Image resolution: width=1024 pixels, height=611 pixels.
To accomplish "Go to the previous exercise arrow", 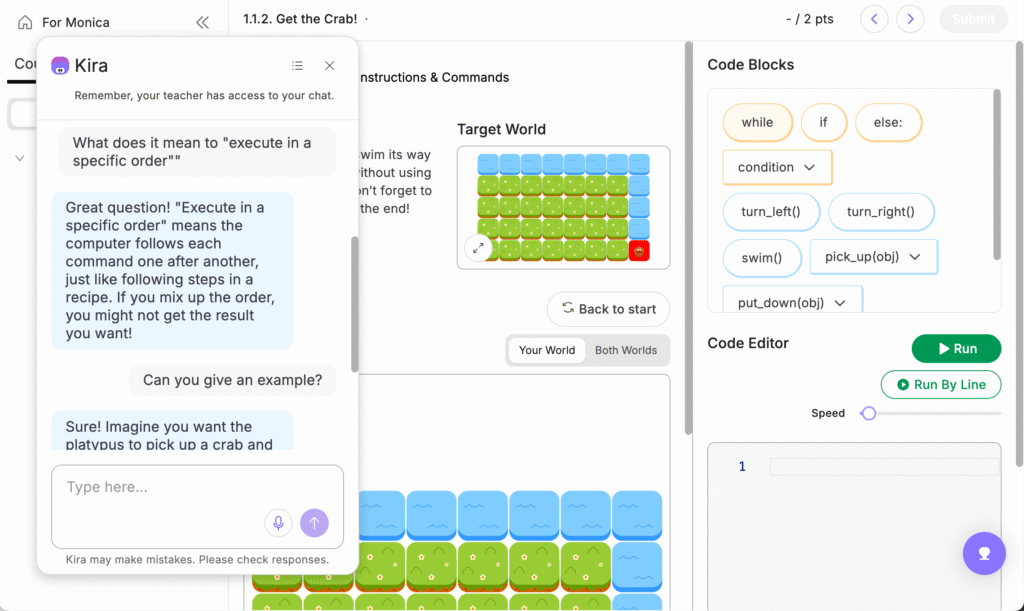I will point(875,19).
